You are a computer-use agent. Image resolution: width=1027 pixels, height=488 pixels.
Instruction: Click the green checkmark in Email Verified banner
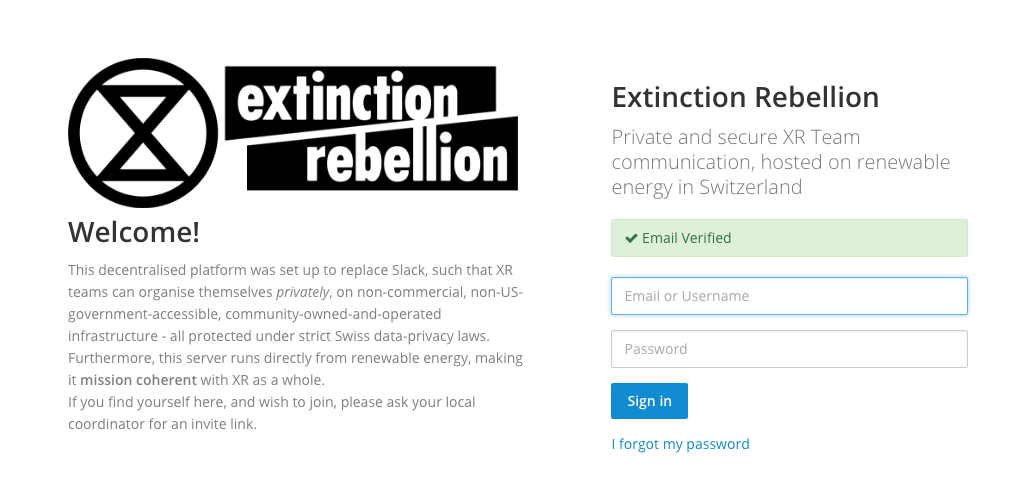pyautogui.click(x=630, y=239)
